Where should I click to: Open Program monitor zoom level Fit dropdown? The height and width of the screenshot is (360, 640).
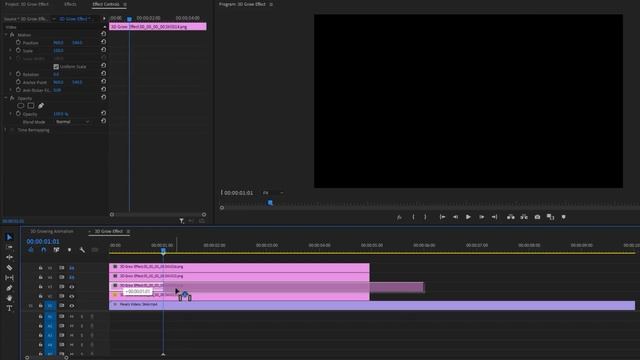pos(273,193)
